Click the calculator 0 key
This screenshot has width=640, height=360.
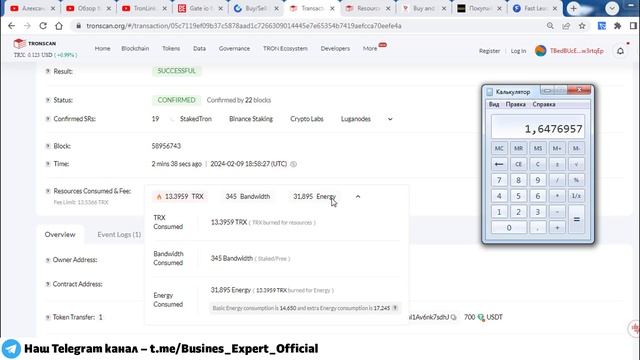coord(509,227)
